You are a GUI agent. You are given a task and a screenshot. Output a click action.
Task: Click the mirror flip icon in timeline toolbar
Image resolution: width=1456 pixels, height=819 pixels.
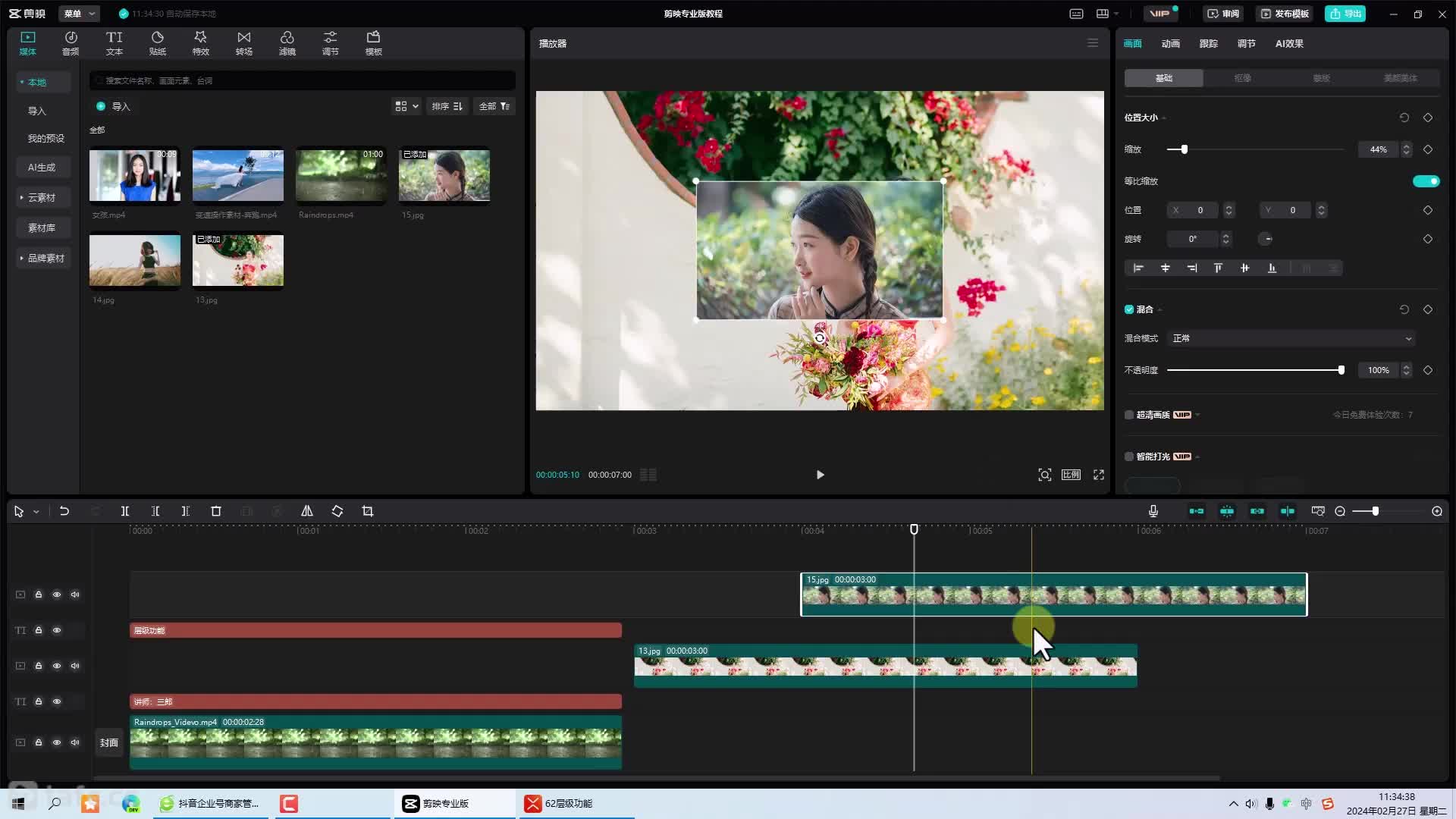pos(307,511)
